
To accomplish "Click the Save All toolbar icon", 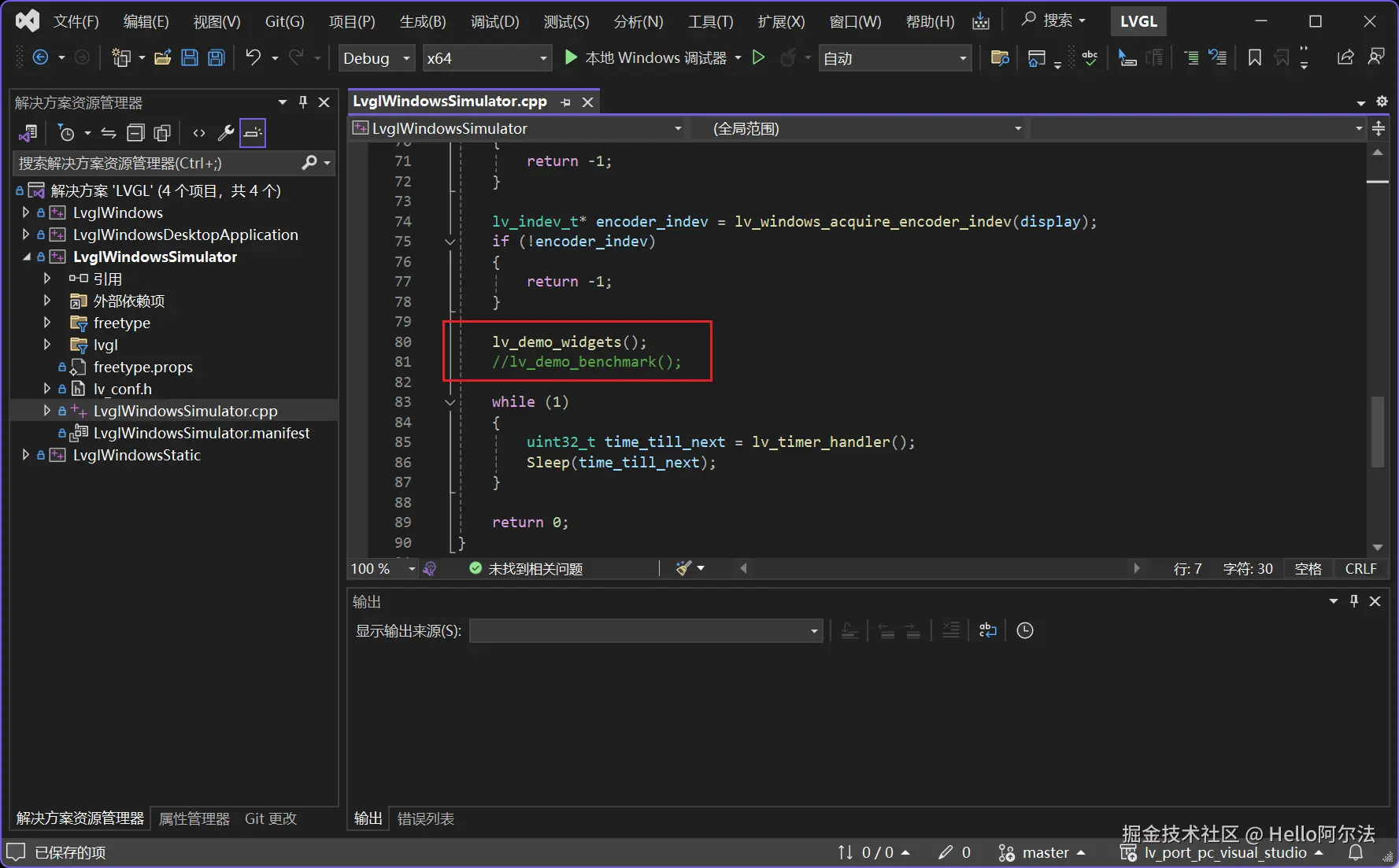I will pos(217,57).
